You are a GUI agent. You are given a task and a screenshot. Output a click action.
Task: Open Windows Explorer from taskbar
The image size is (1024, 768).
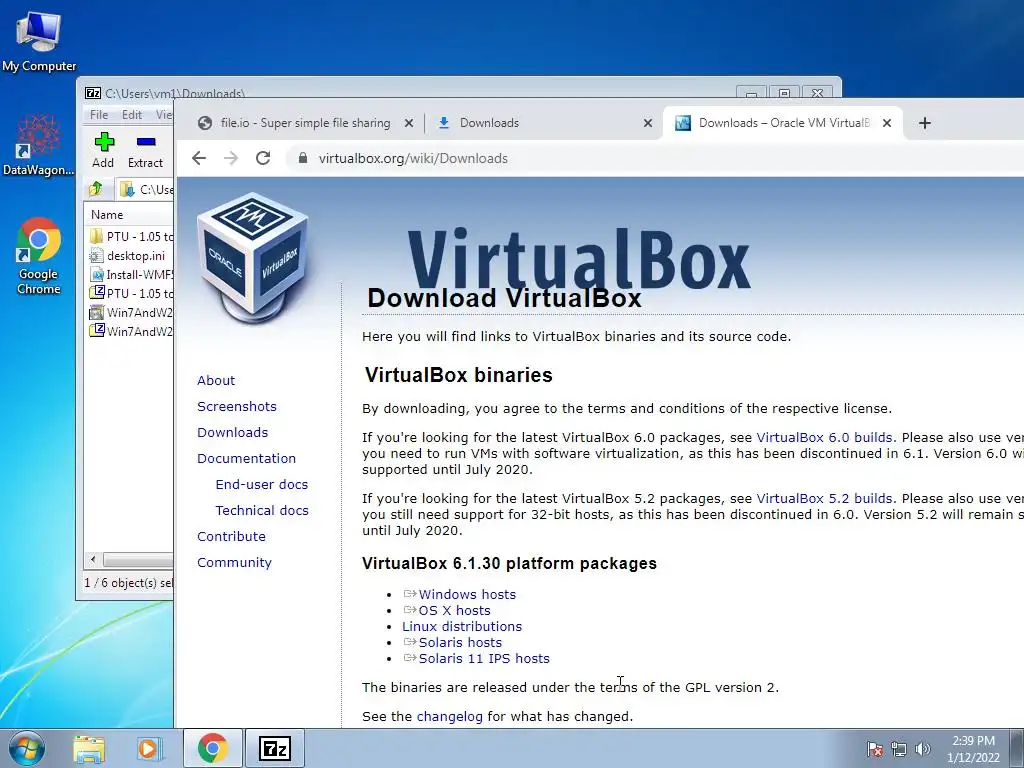pyautogui.click(x=89, y=748)
